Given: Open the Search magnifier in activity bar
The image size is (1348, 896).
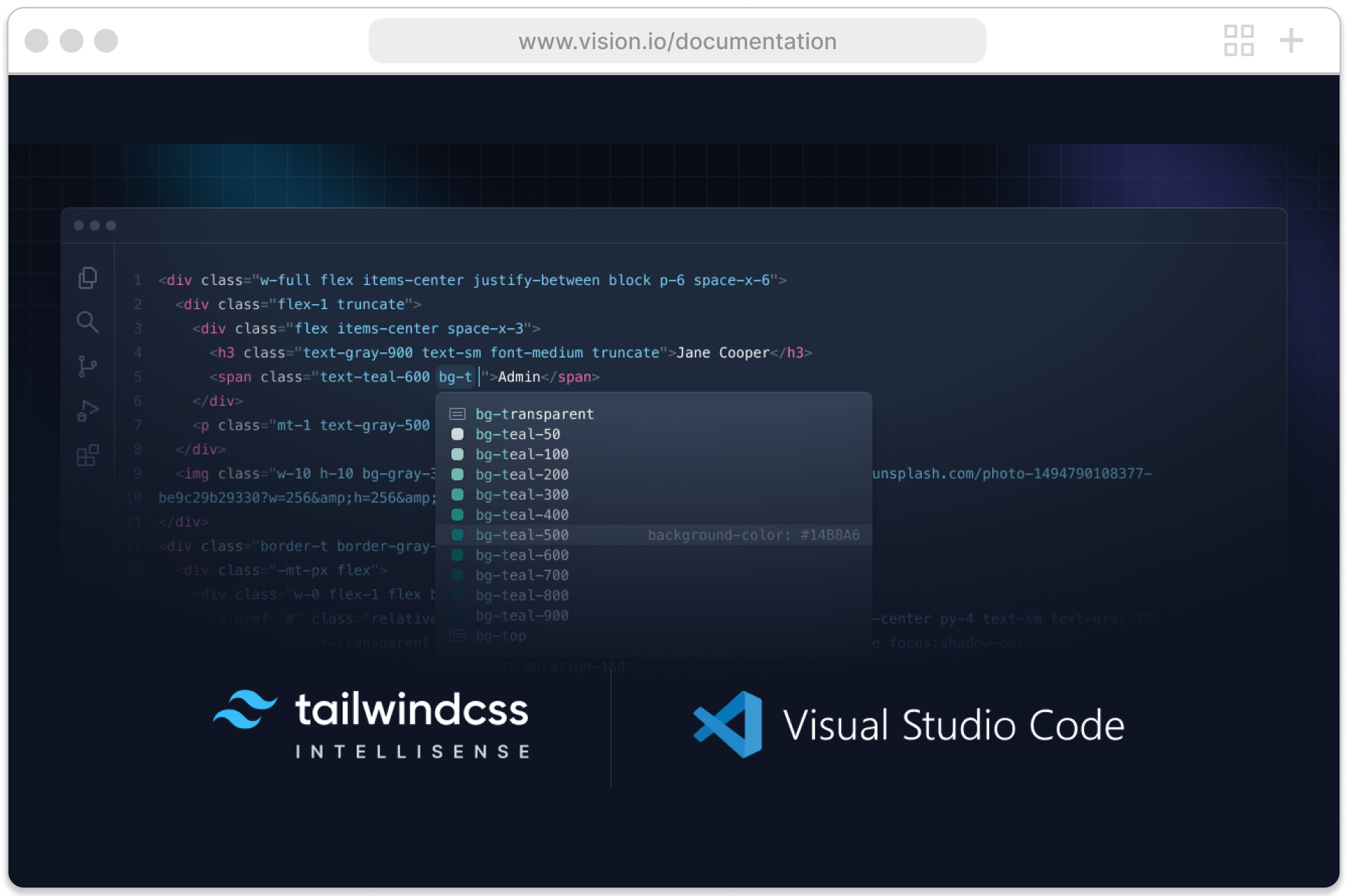Looking at the screenshot, I should point(88,322).
